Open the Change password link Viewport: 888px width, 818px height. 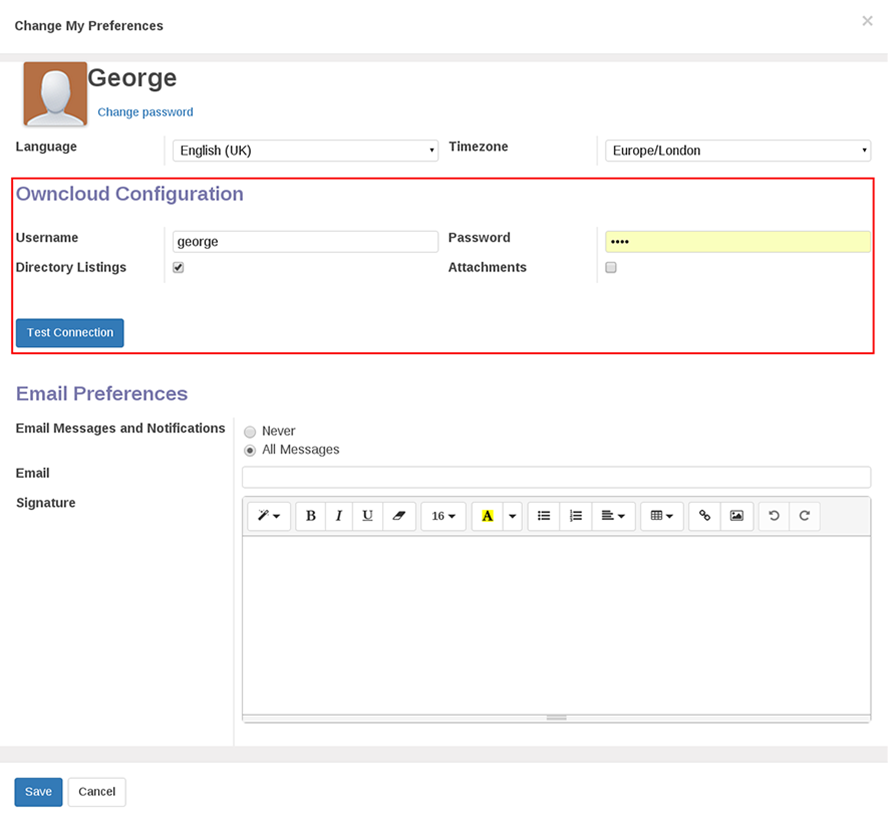145,112
